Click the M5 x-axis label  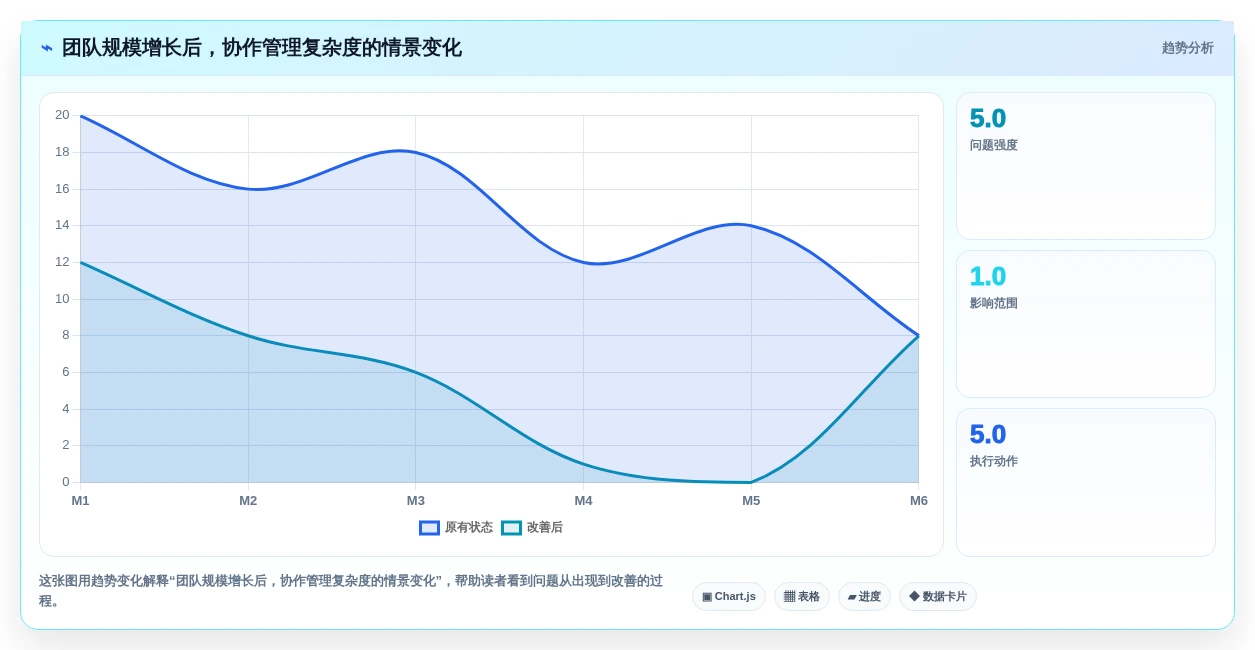[x=751, y=500]
